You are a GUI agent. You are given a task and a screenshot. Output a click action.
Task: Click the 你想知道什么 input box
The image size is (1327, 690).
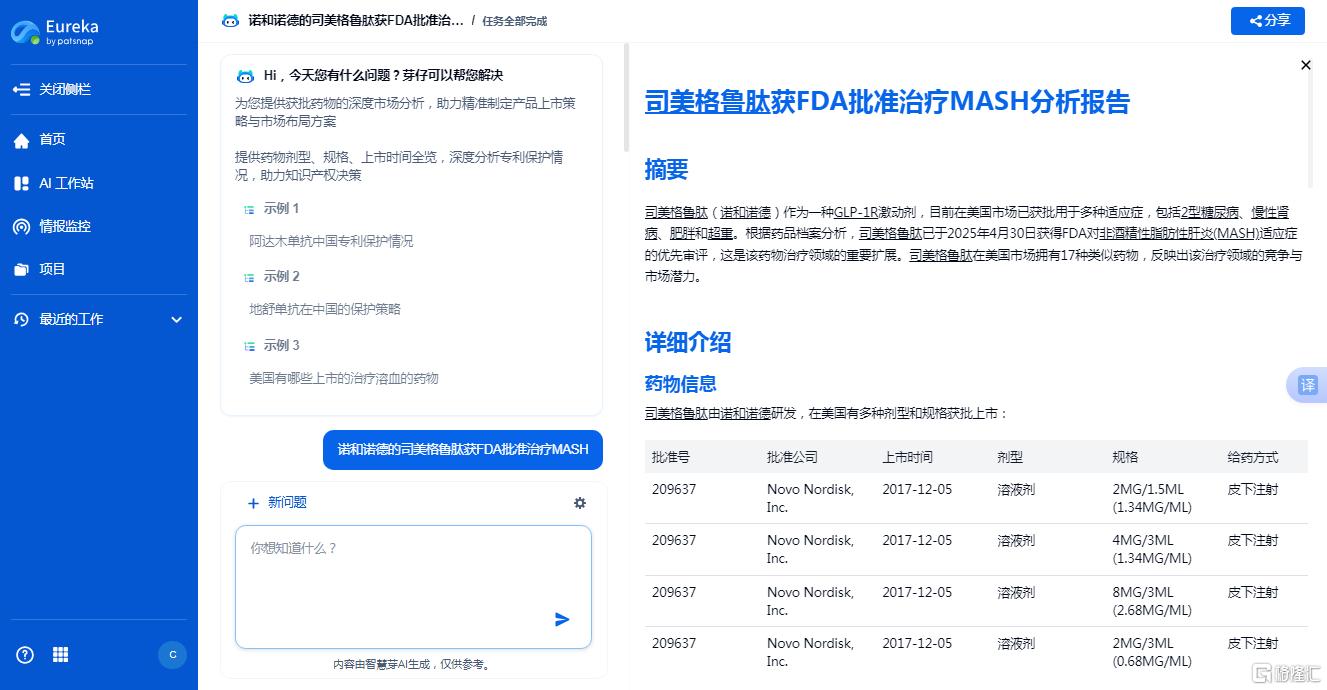point(413,587)
